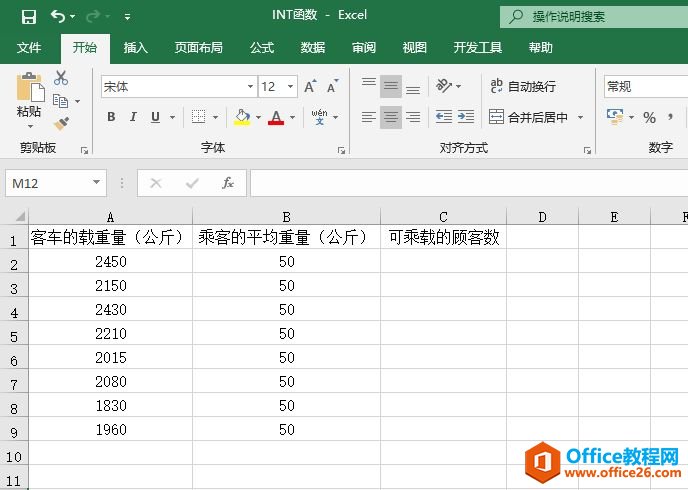Click the yellow fill color swatch
688x490 pixels.
click(241, 117)
